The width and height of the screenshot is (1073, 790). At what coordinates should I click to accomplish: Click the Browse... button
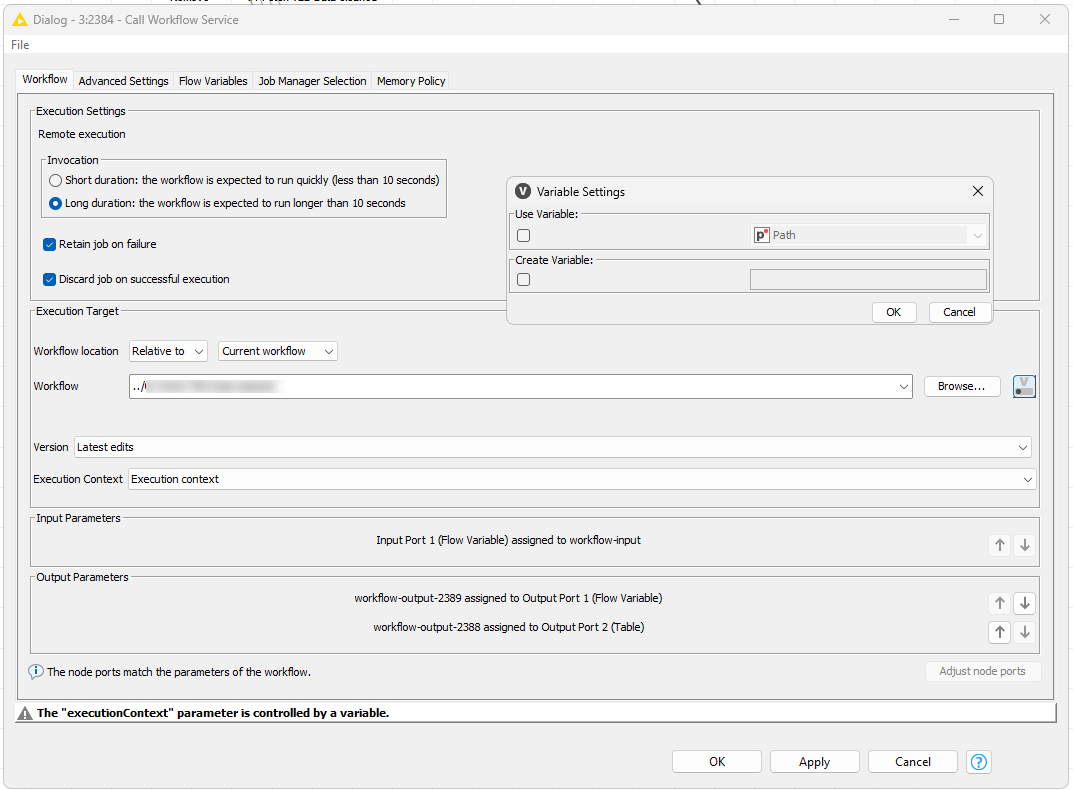point(961,386)
